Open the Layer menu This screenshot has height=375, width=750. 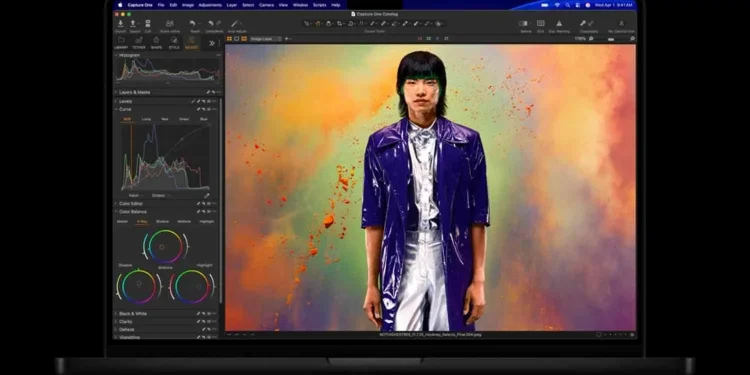coord(232,5)
